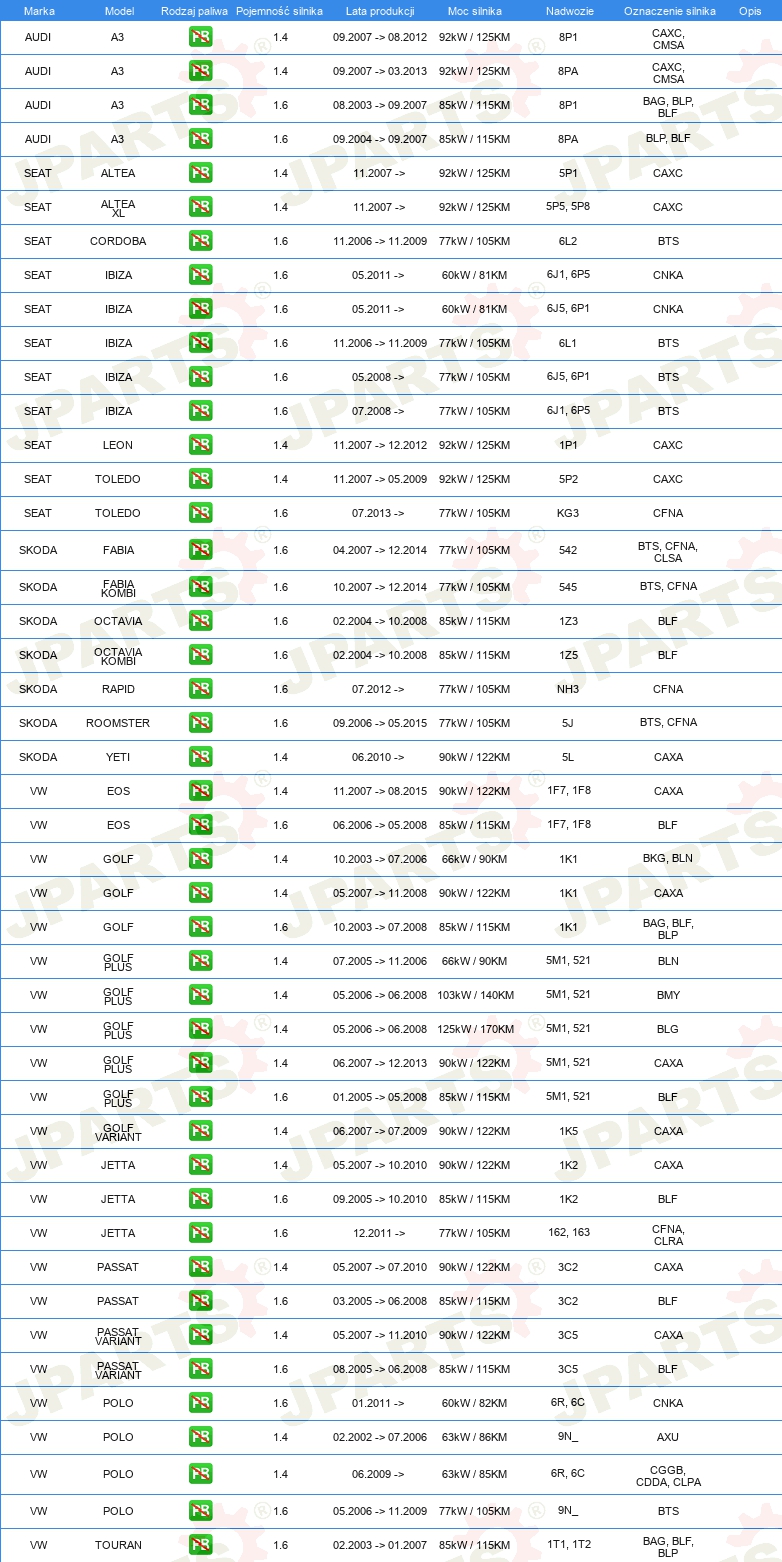The height and width of the screenshot is (1562, 782).
Task: Select the fuel icon in SKODA RAPID row
Action: [200, 689]
